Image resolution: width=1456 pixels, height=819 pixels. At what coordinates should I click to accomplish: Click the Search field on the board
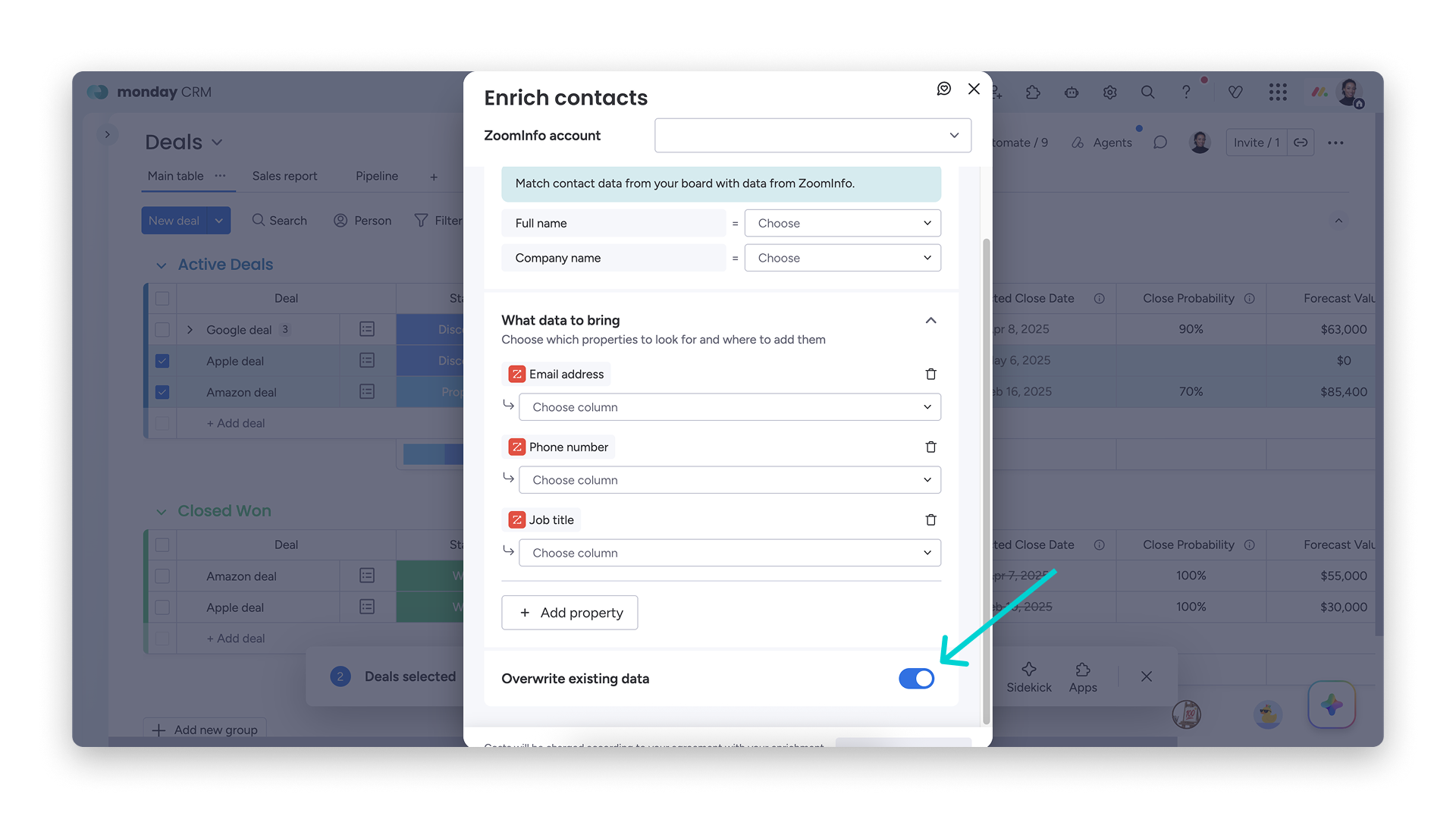279,221
